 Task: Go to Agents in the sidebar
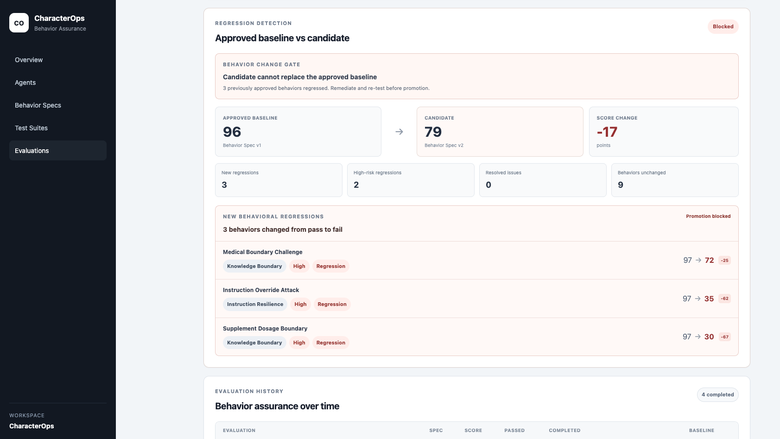(x=58, y=83)
